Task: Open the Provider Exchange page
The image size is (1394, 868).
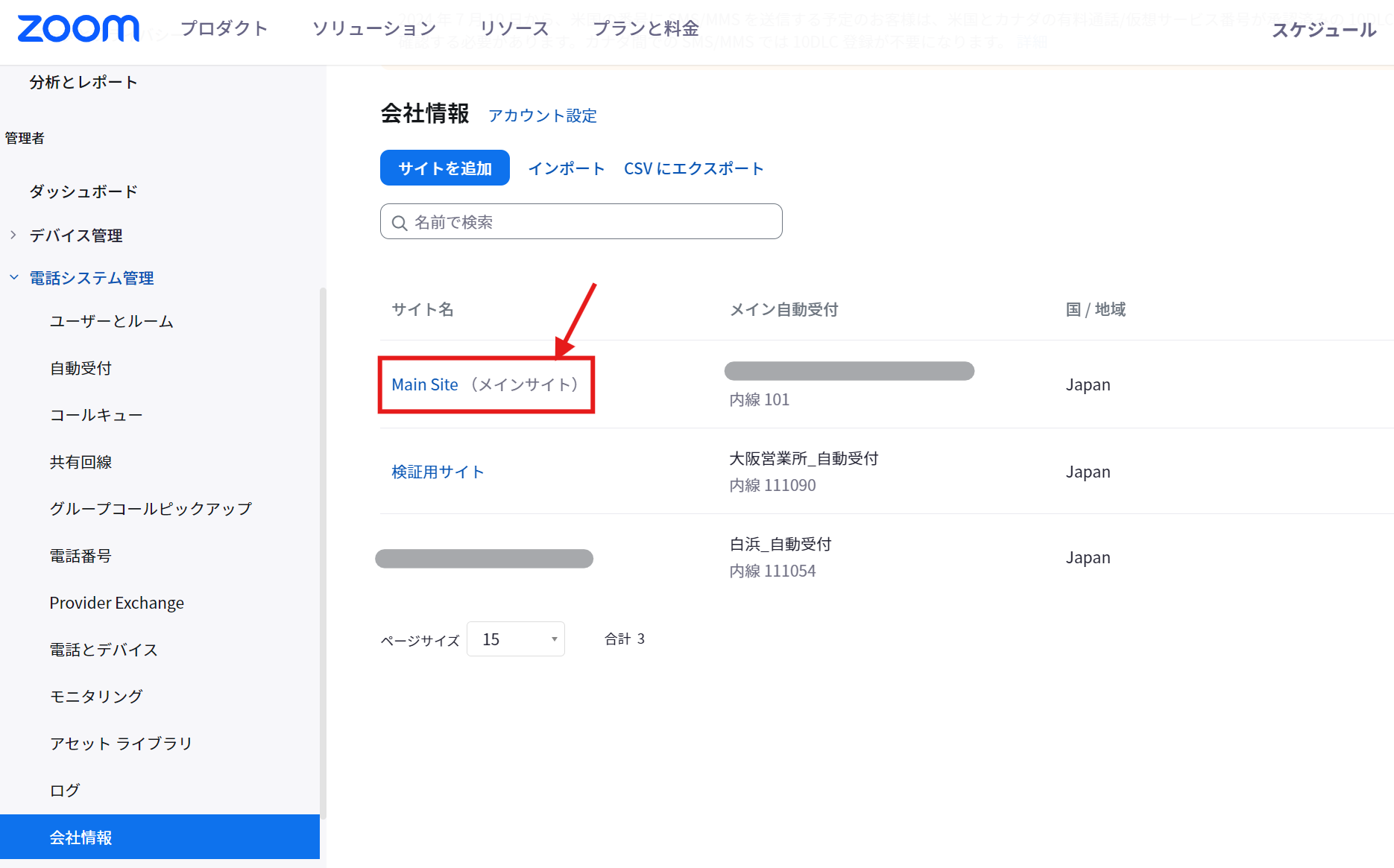Action: point(116,603)
